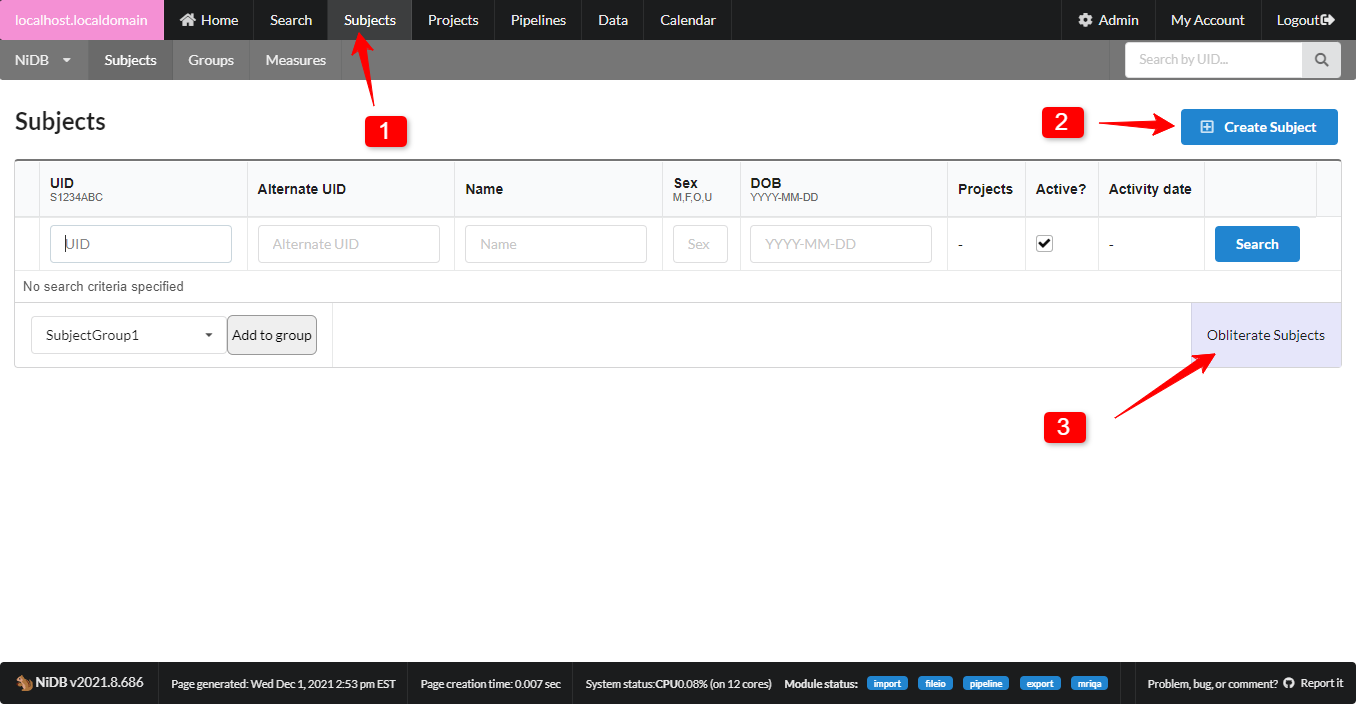Open Admin via the gear icon
This screenshot has width=1356, height=704.
(1085, 20)
